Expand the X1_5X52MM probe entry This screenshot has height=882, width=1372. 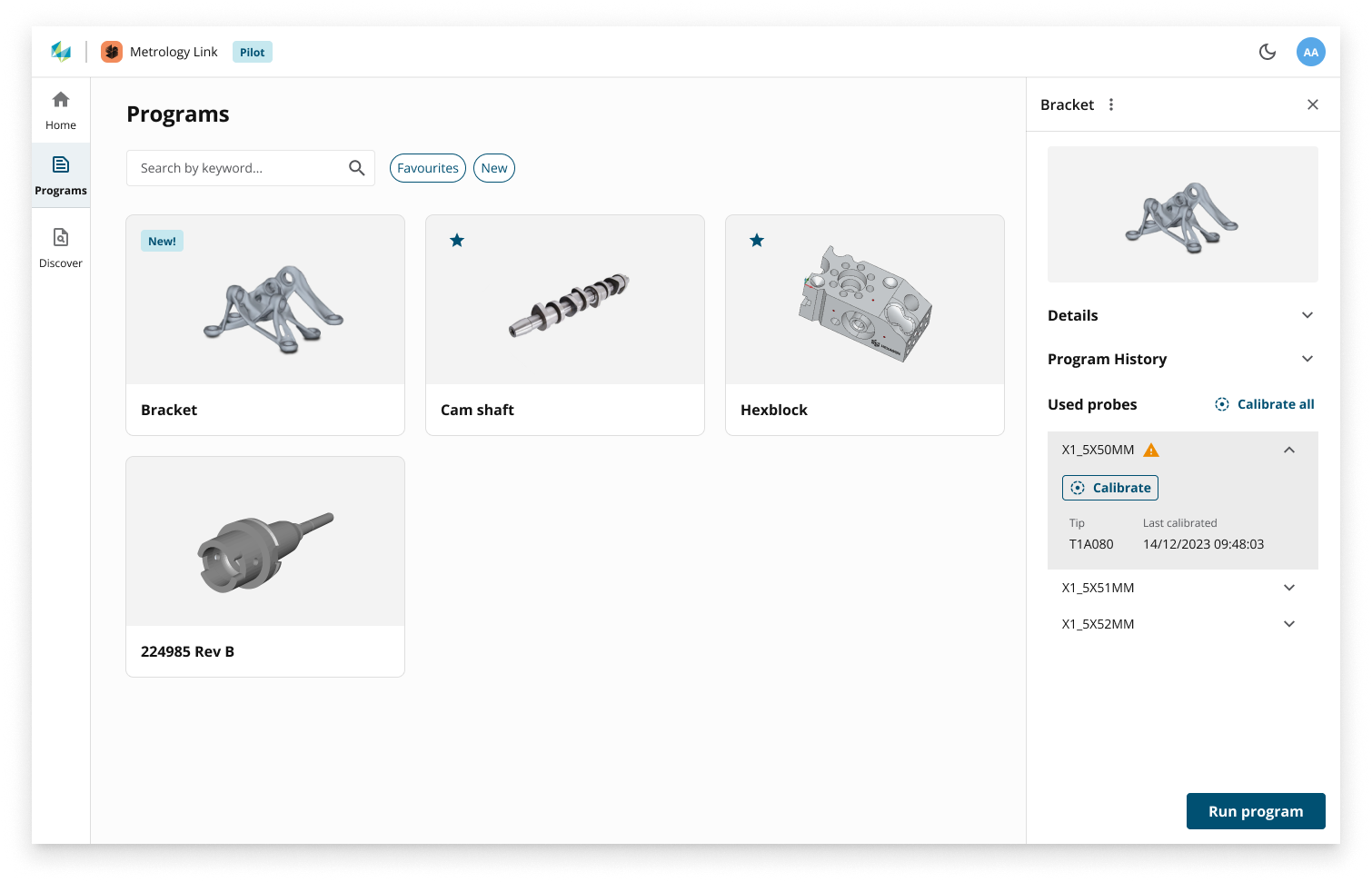pyautogui.click(x=1288, y=624)
